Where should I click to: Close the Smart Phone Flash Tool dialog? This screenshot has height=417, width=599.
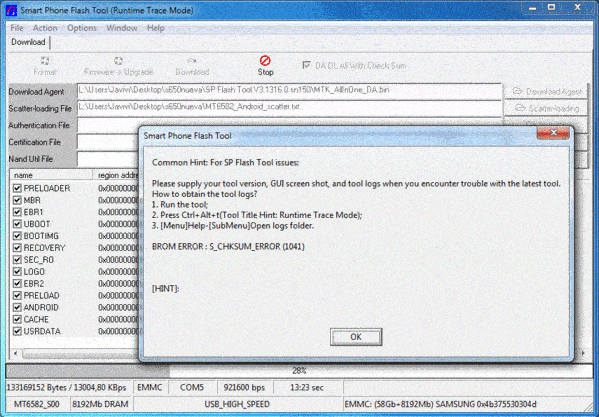coord(553,133)
